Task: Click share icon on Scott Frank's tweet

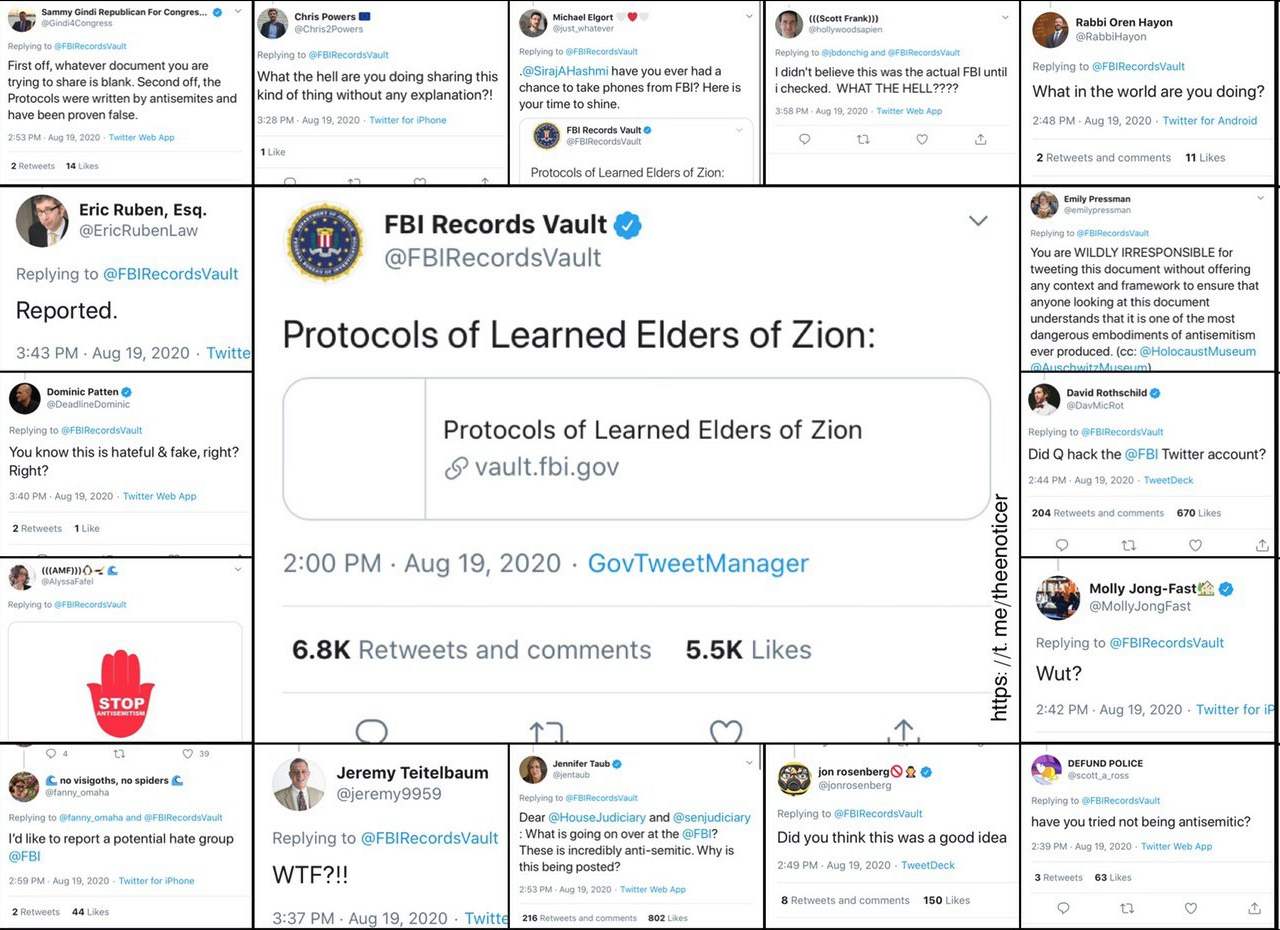Action: tap(981, 140)
